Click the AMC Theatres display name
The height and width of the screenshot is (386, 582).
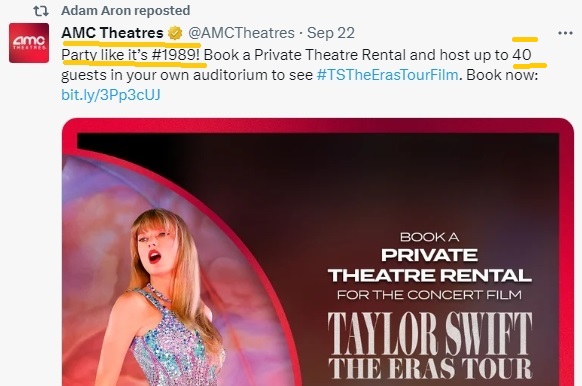pos(112,33)
